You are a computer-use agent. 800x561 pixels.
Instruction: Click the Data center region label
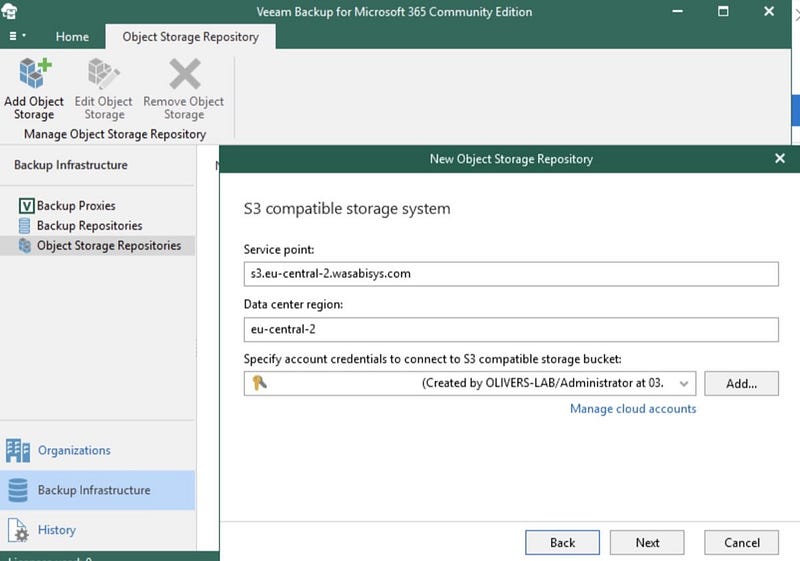click(x=293, y=304)
